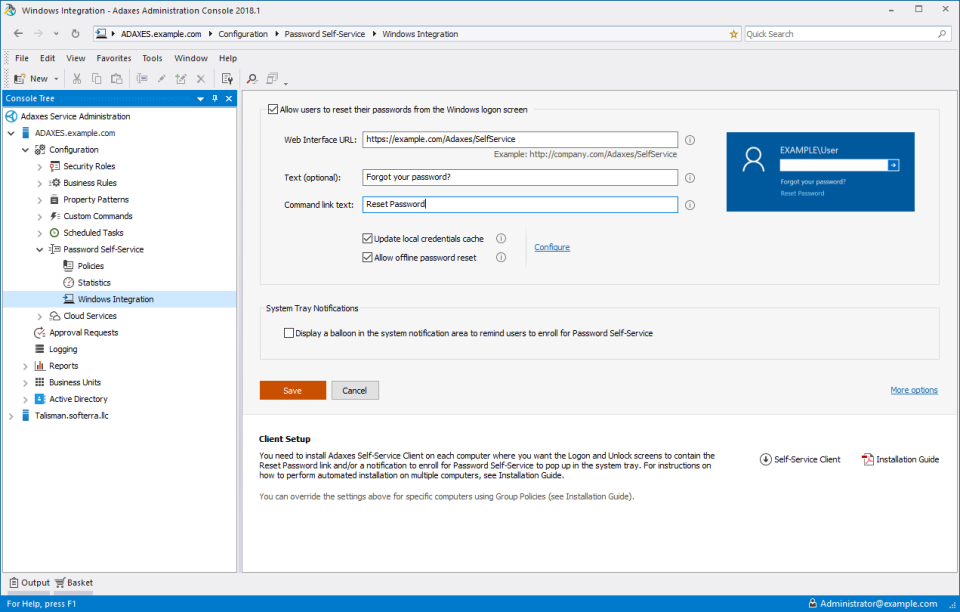Switch to the Basket tab
This screenshot has width=960, height=612.
[x=74, y=582]
